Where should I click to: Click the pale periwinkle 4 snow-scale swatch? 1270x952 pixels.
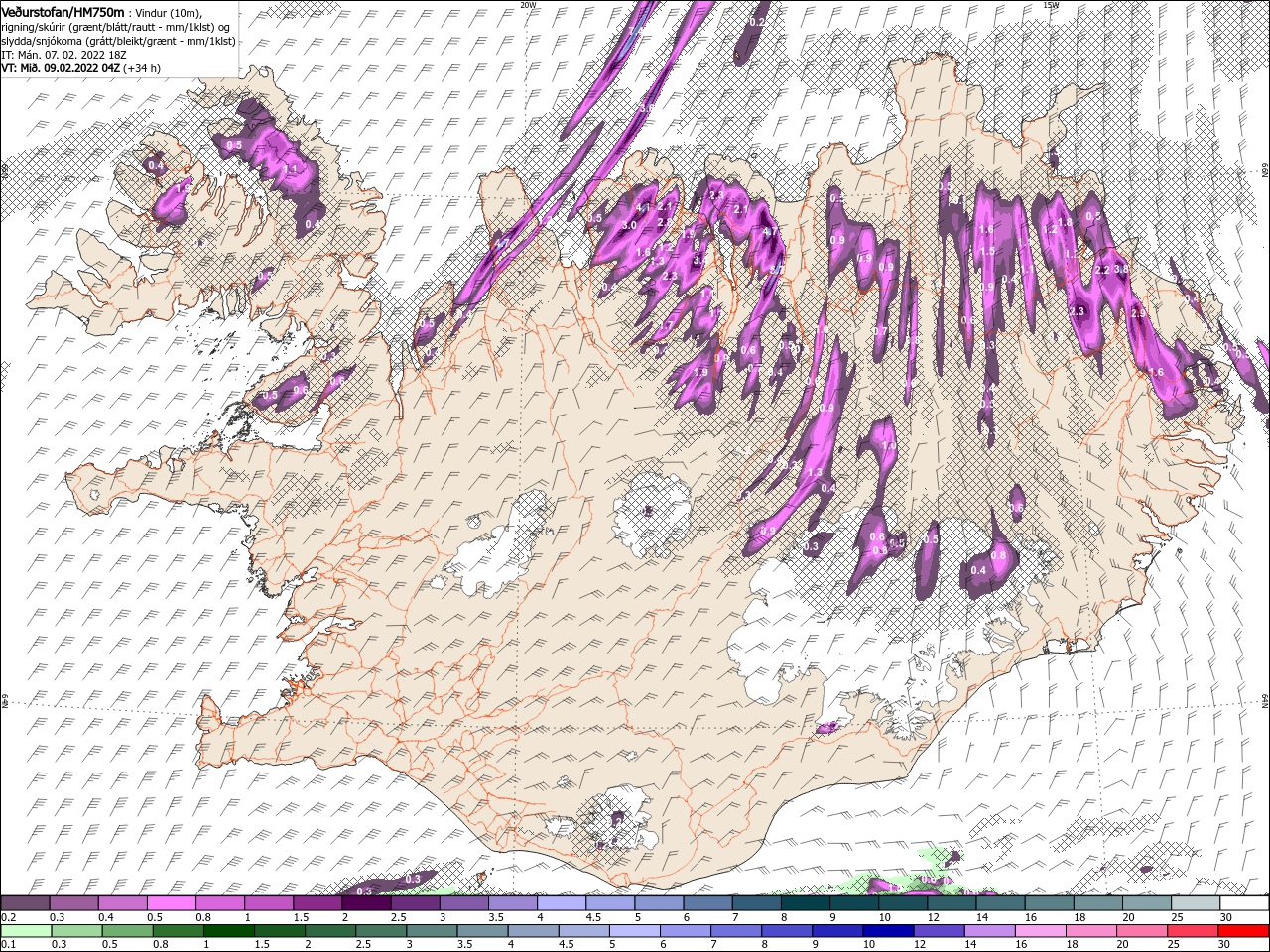point(562,903)
